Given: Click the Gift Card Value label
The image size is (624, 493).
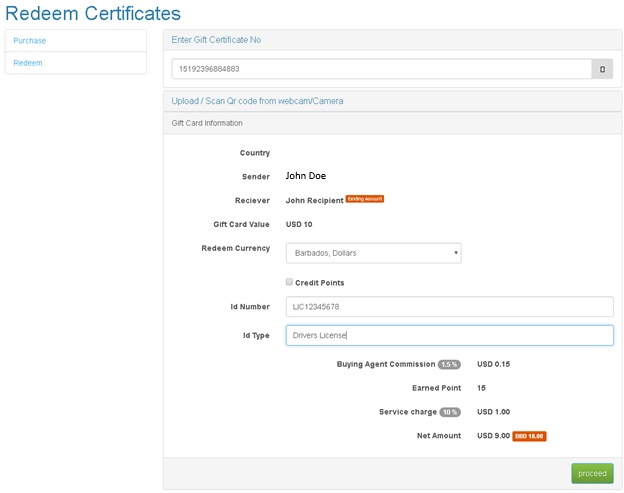Looking at the screenshot, I should point(242,224).
